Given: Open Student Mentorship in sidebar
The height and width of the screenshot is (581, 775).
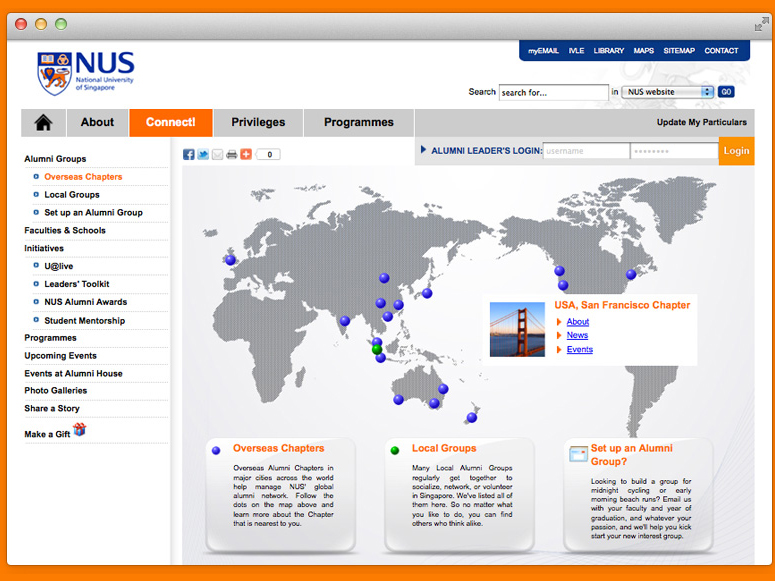Looking at the screenshot, I should click(x=85, y=320).
